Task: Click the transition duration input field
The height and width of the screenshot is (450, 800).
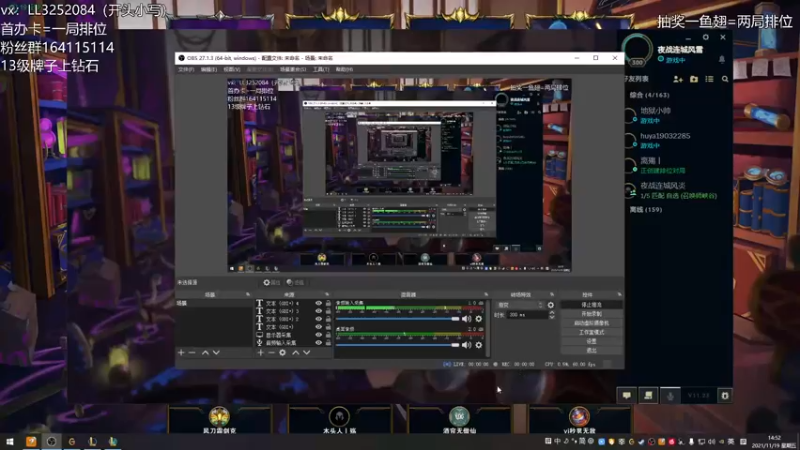Action: click(527, 315)
